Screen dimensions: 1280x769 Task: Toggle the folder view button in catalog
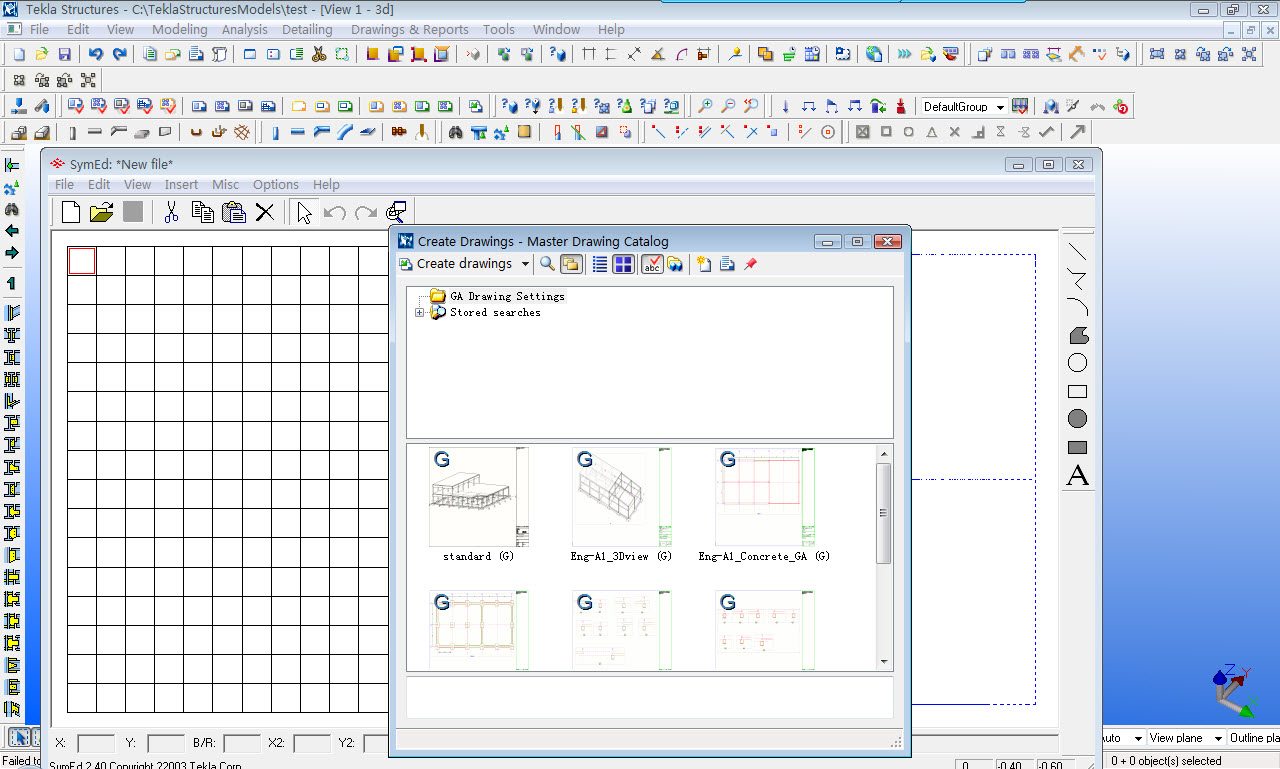point(571,264)
